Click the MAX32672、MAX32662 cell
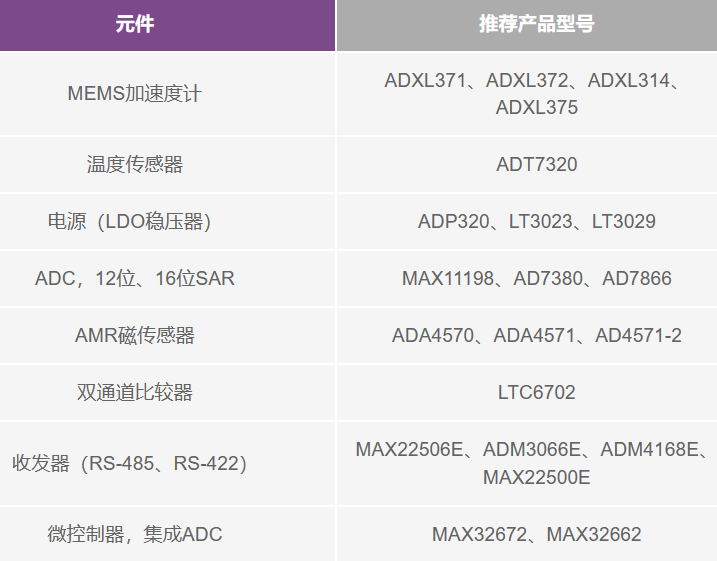 (x=527, y=534)
